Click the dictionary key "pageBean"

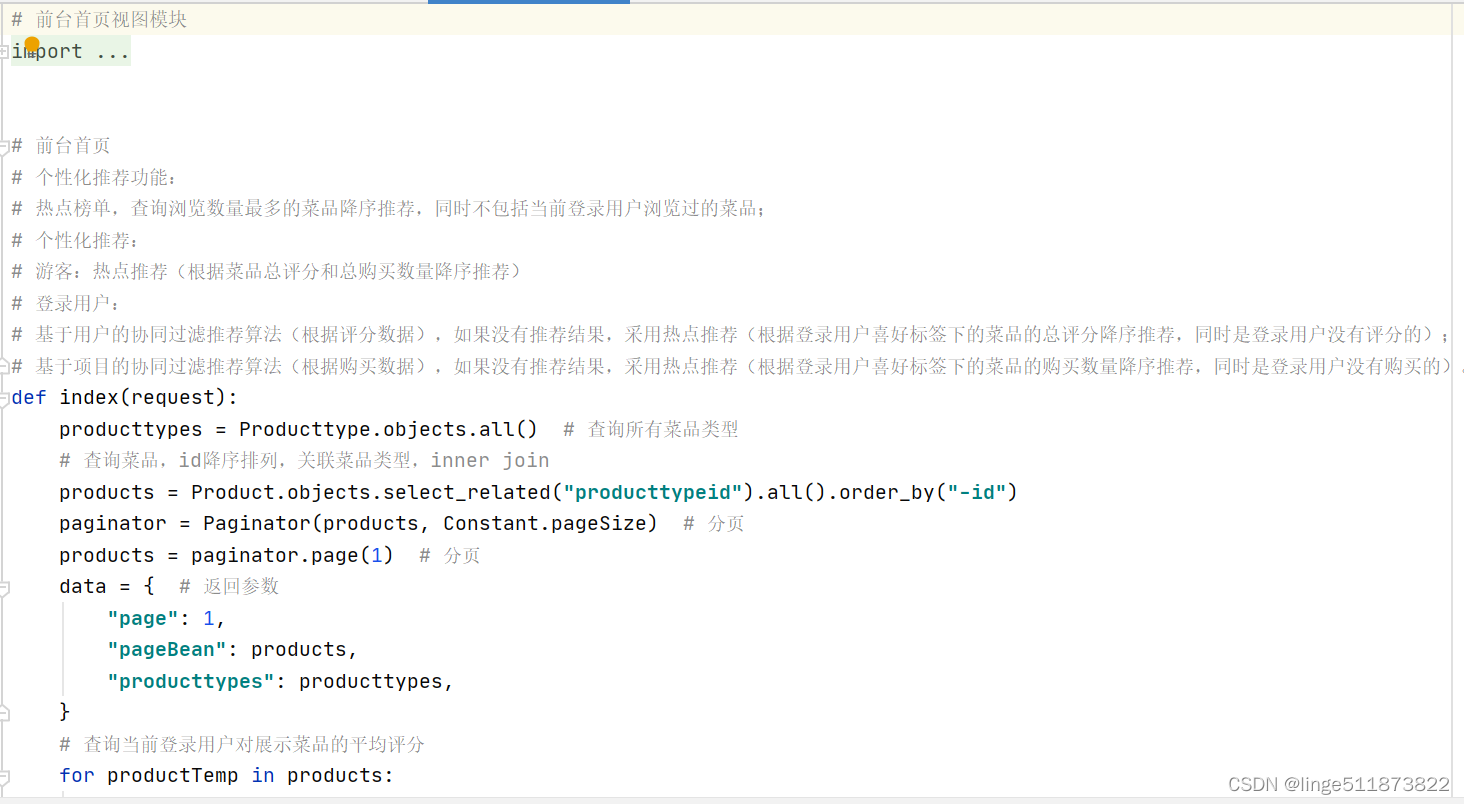pos(167,649)
